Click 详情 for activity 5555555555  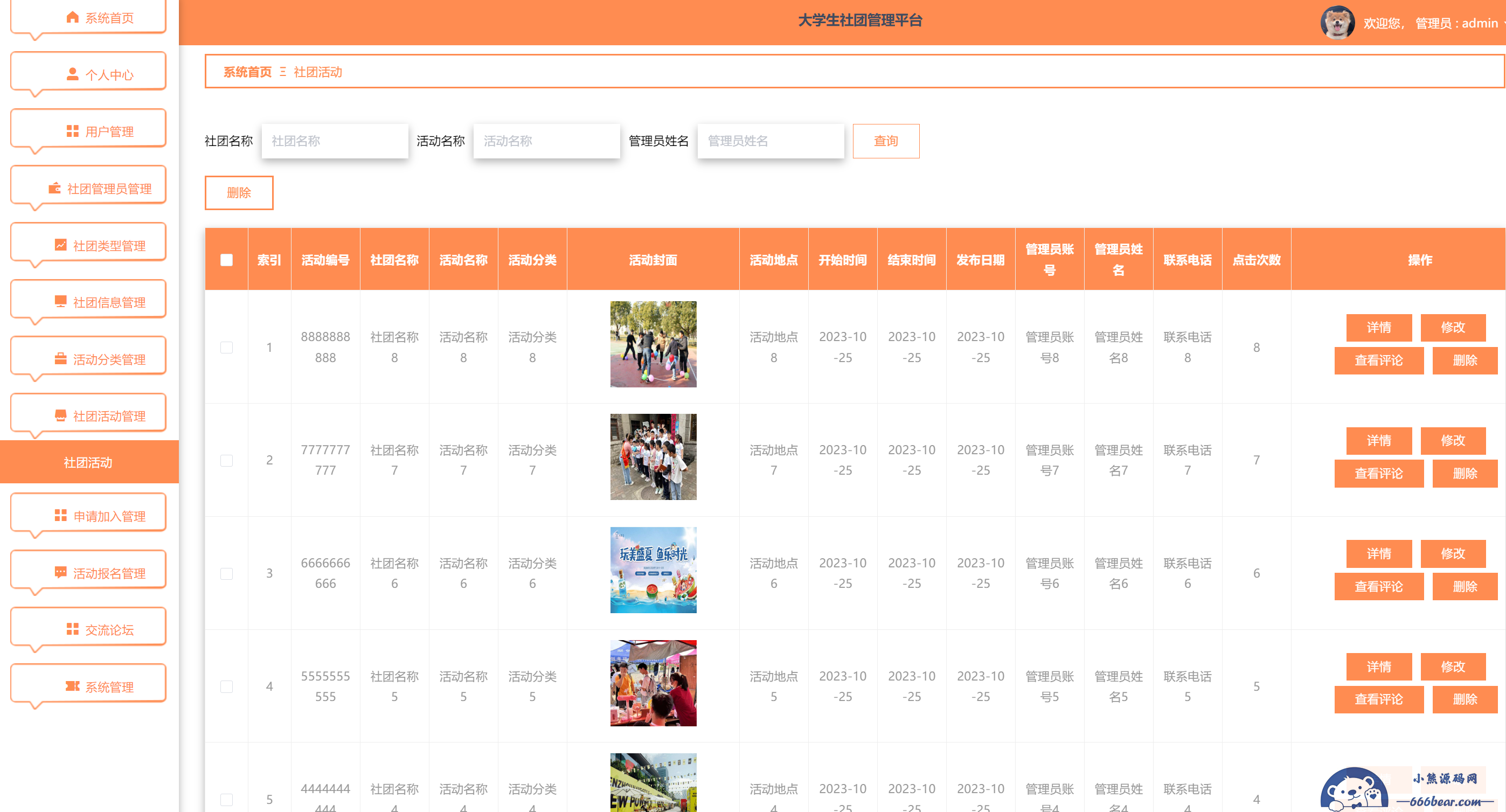[1378, 667]
